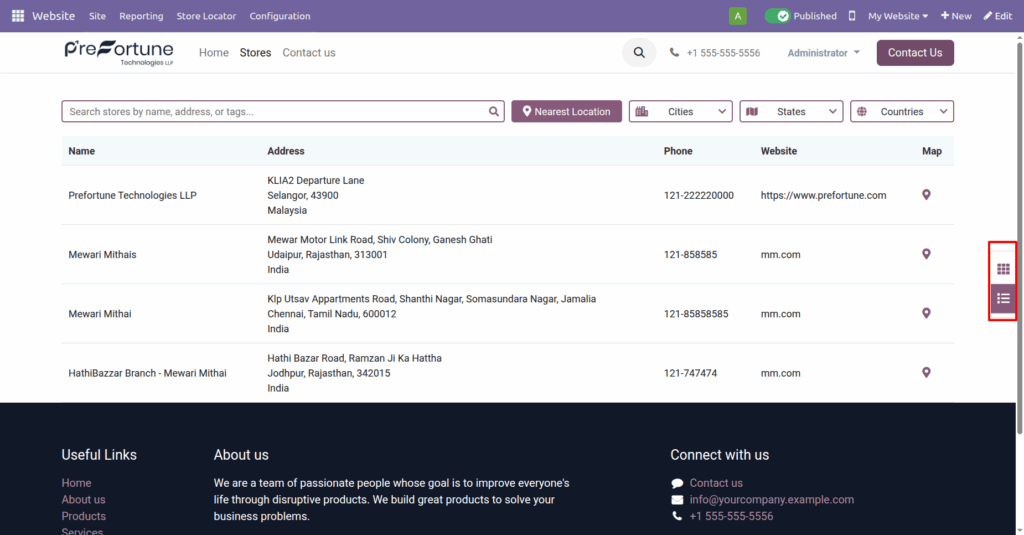1024x535 pixels.
Task: Open https://www.prefortune.com website link
Action: 823,195
